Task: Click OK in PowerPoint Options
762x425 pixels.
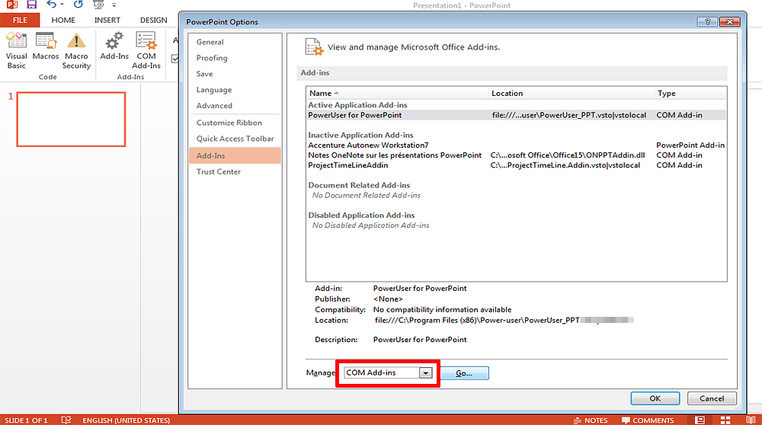Action: coord(655,398)
